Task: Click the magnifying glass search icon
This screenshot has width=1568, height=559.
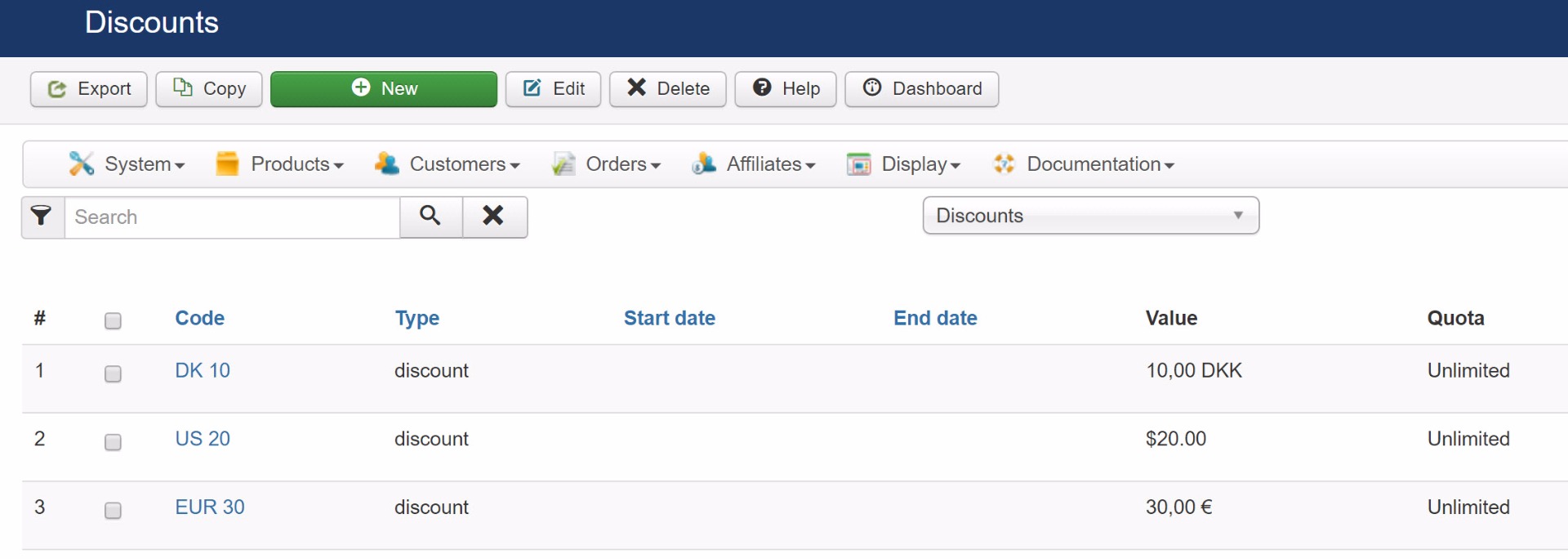Action: (430, 217)
